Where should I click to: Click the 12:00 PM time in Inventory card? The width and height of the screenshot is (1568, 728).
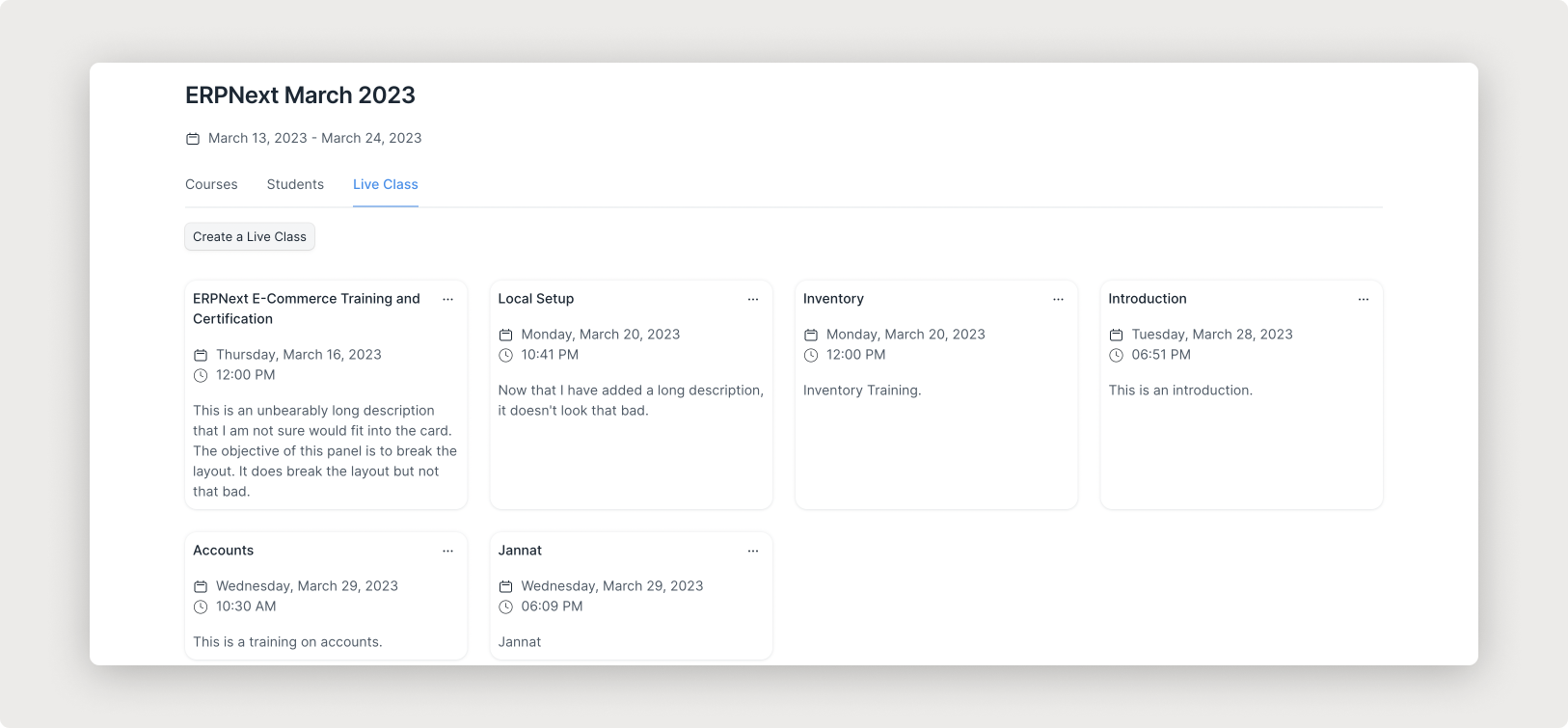[856, 355]
